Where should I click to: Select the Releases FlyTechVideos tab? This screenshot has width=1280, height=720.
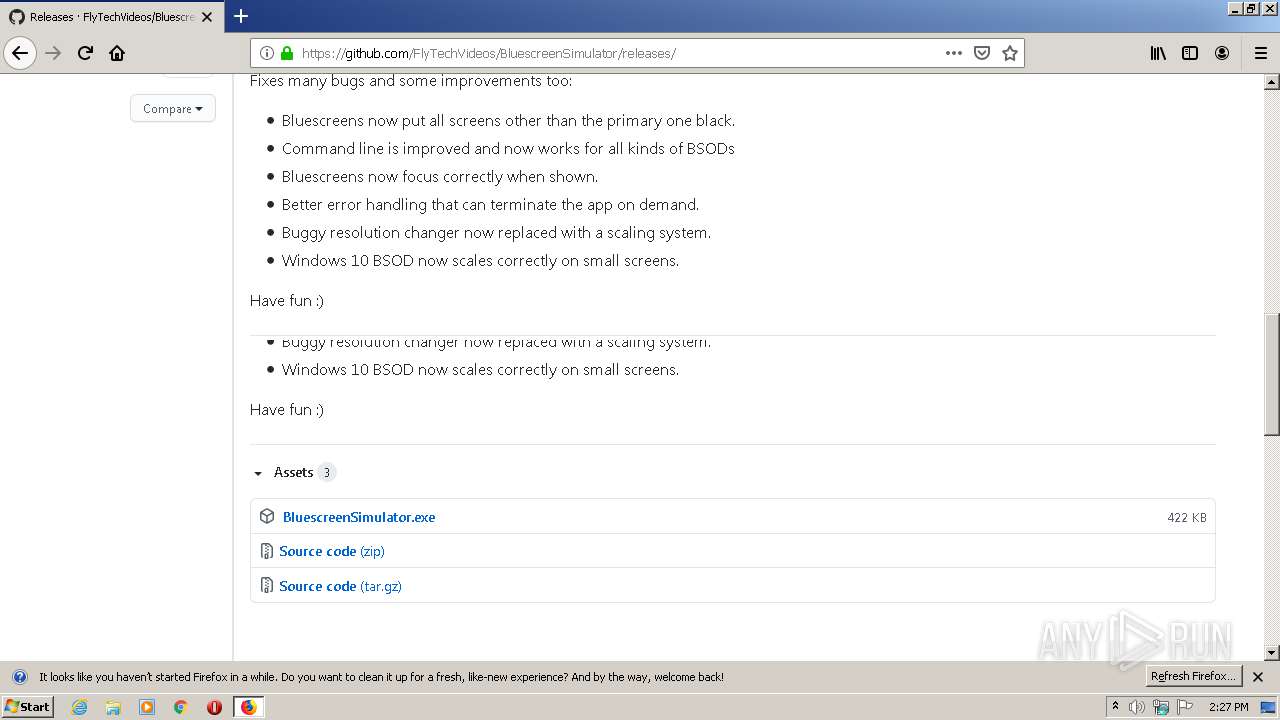pyautogui.click(x=110, y=17)
